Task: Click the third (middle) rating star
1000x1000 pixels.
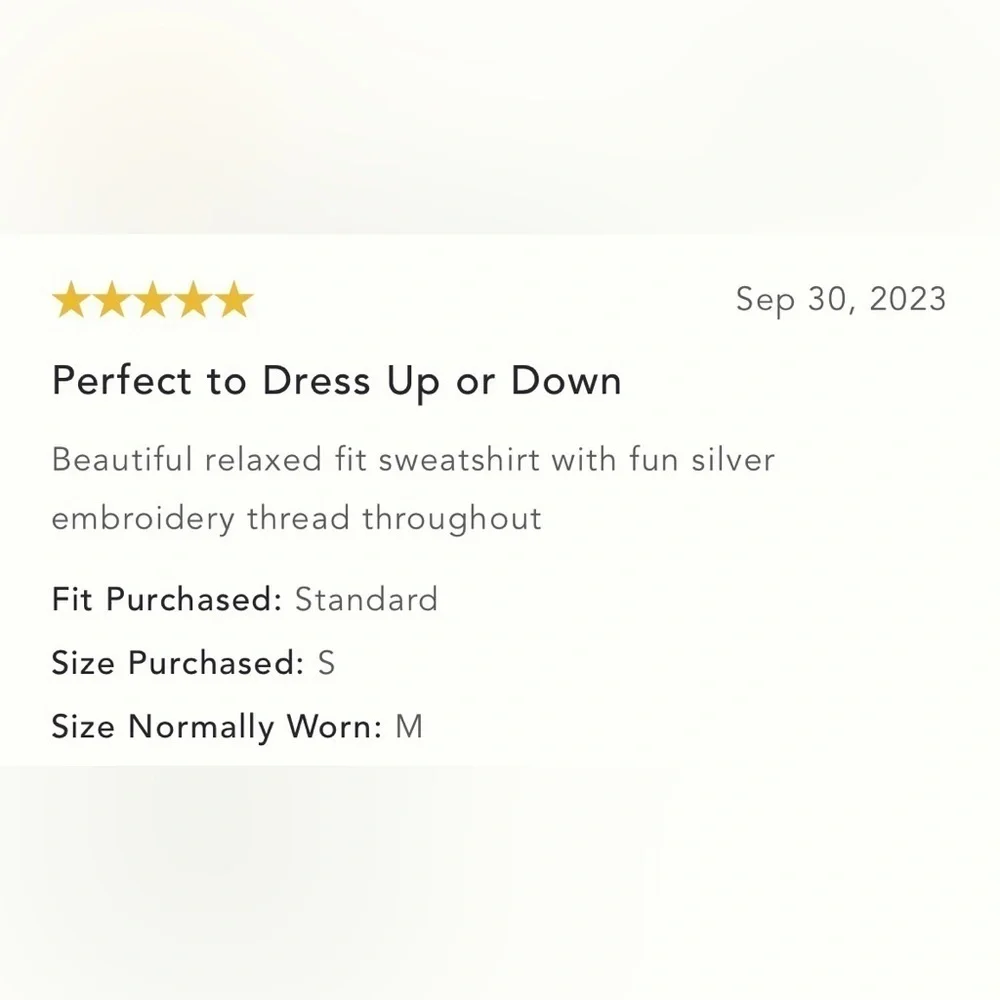Action: [152, 300]
